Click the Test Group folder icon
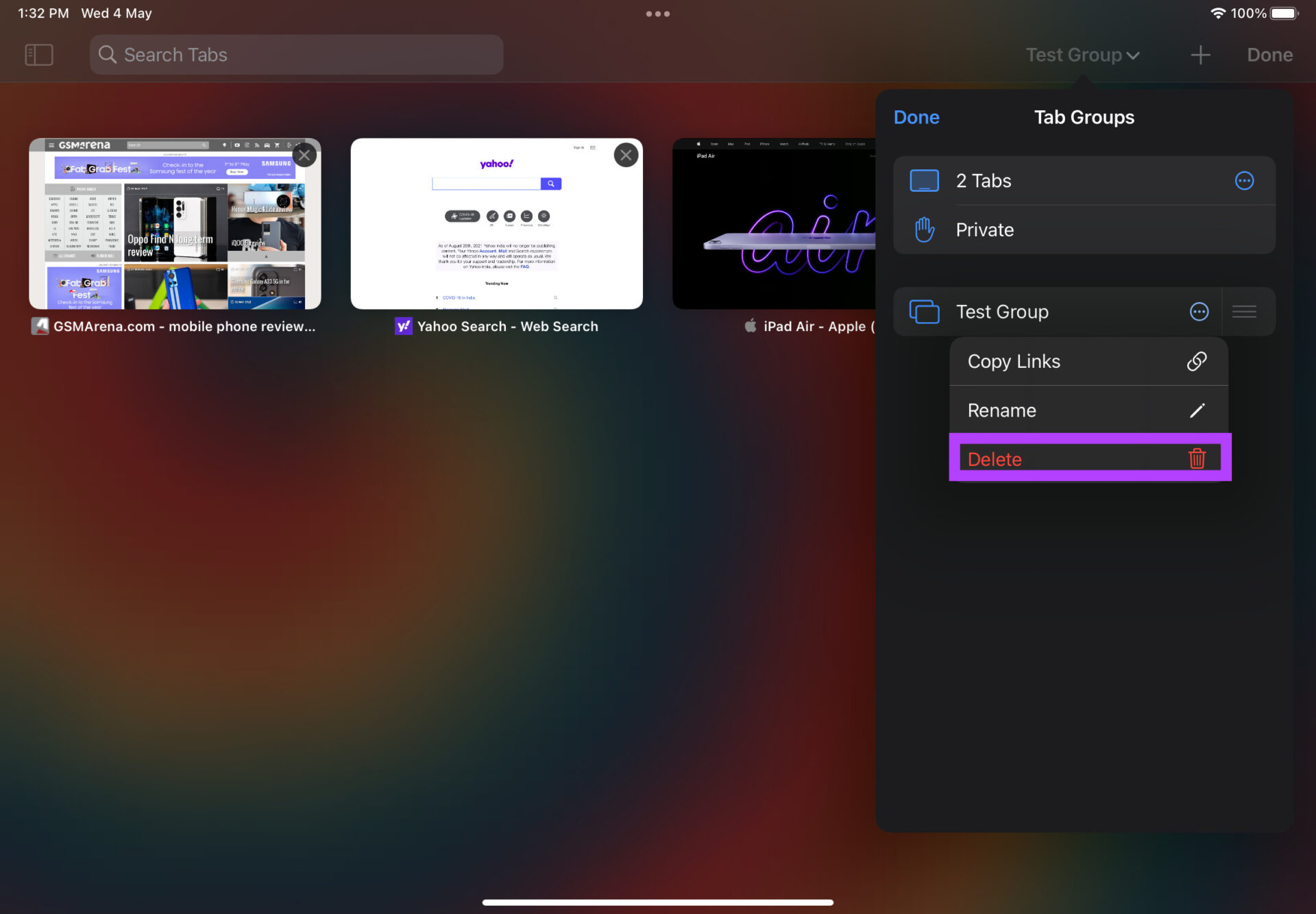This screenshot has height=914, width=1316. coord(922,311)
